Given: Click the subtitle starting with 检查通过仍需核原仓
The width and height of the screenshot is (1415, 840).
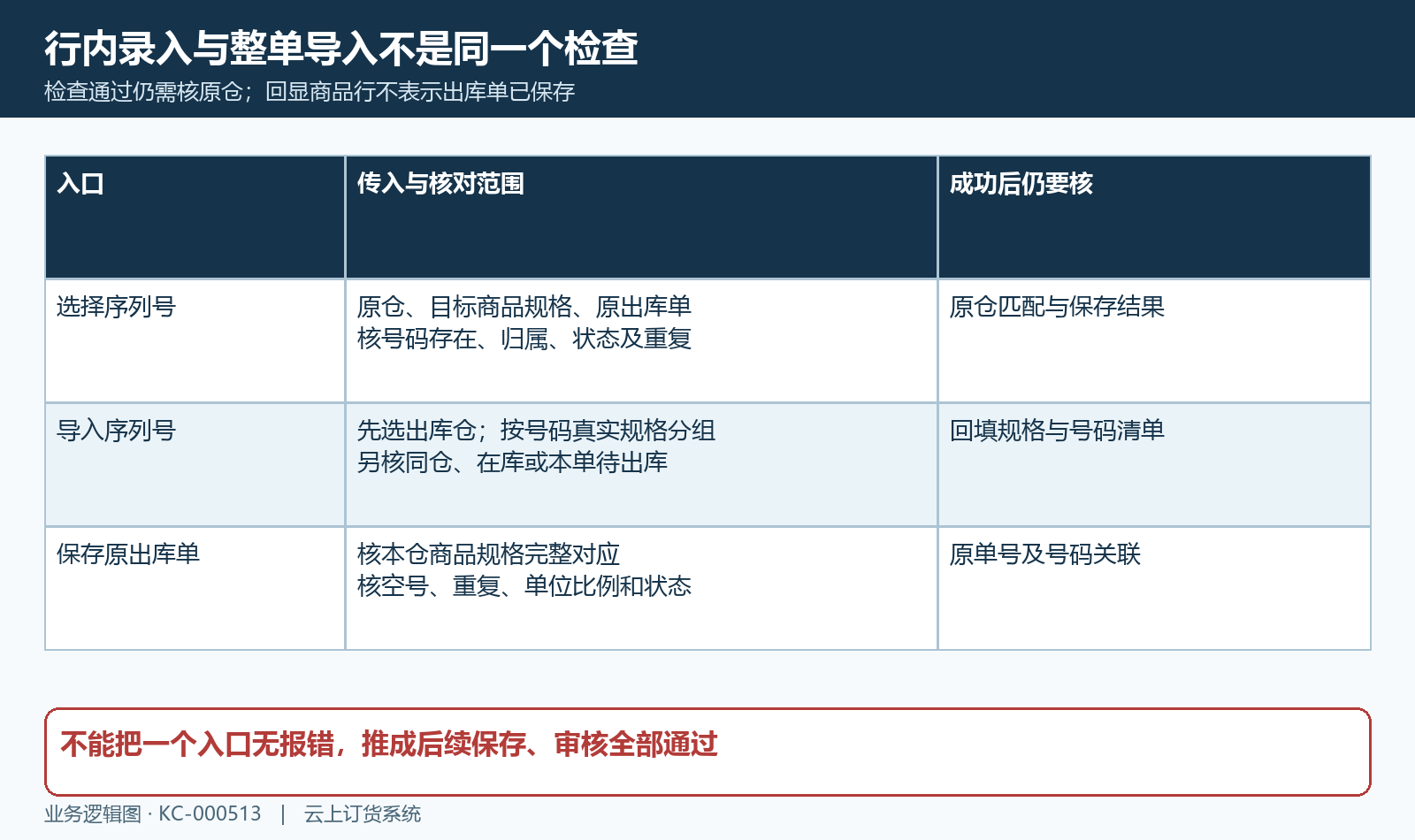Looking at the screenshot, I should coord(310,92).
